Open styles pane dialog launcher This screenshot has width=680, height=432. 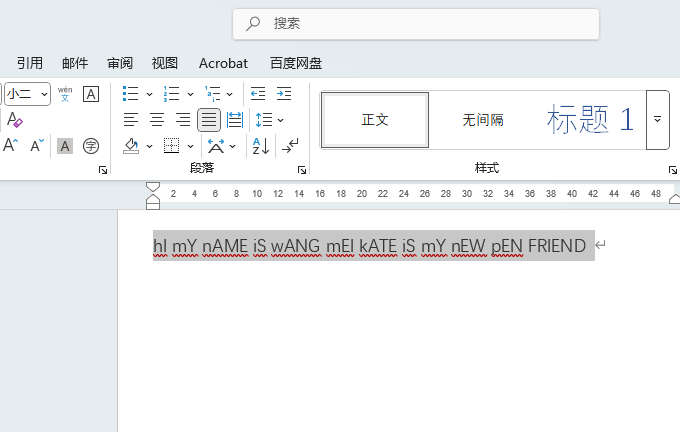pyautogui.click(x=673, y=170)
